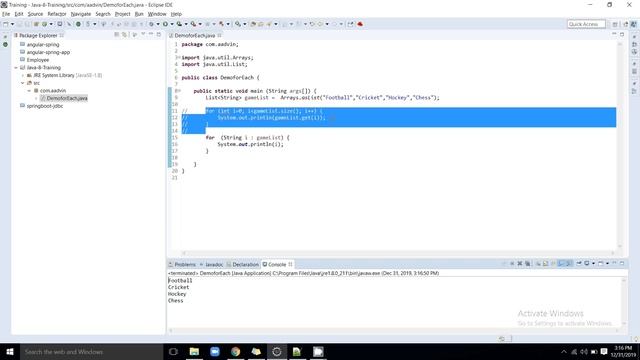640x360 pixels.
Task: Maximize the Package Explorer panel
Action: coord(159,35)
